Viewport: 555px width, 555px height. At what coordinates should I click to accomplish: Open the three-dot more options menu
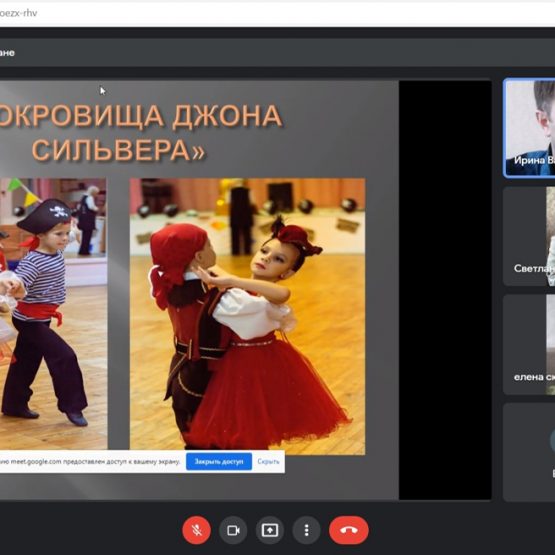(x=307, y=530)
